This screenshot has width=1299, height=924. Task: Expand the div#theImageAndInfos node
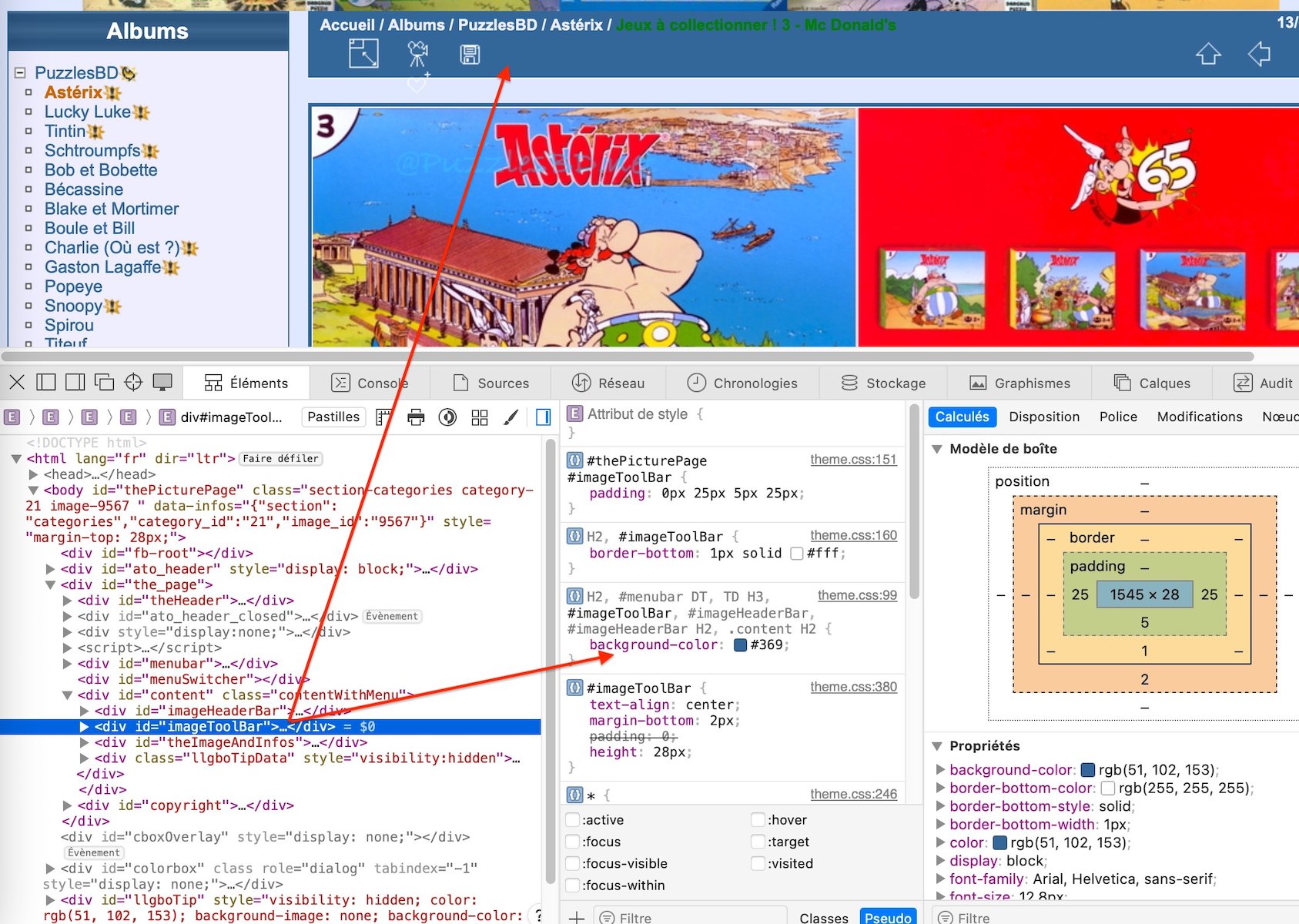(x=84, y=742)
